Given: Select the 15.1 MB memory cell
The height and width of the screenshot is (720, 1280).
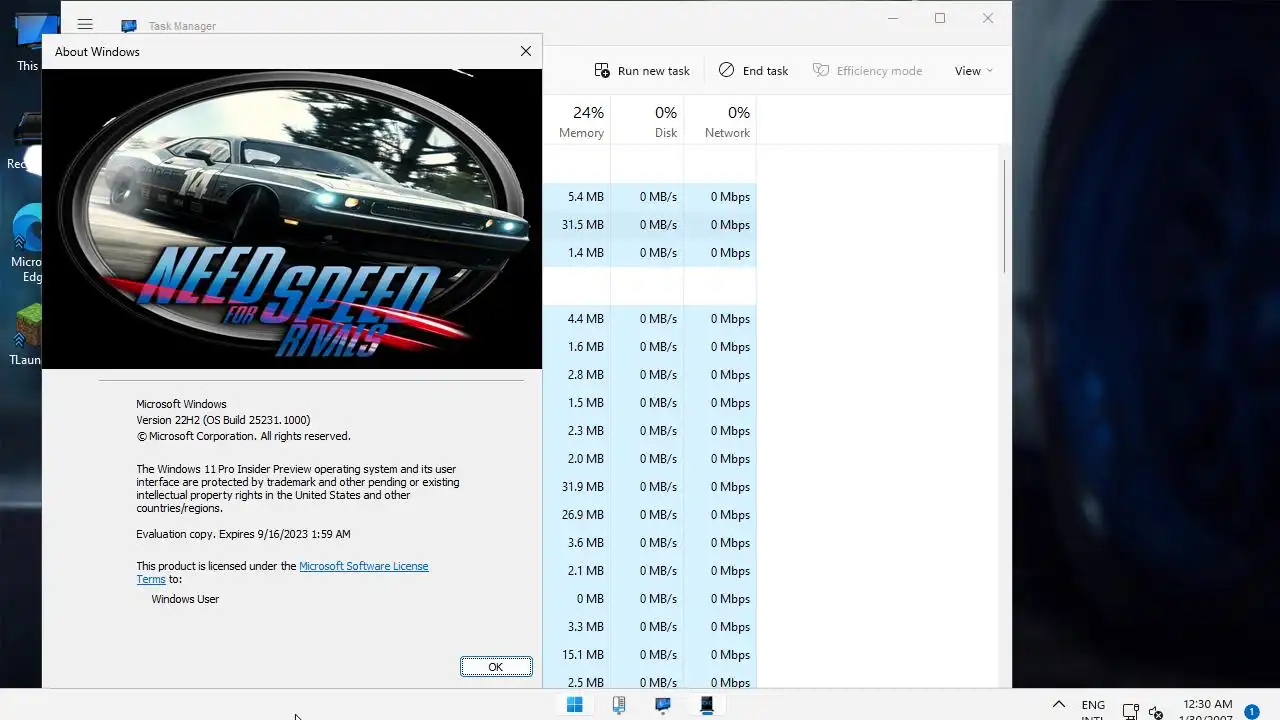Looking at the screenshot, I should click(577, 655).
